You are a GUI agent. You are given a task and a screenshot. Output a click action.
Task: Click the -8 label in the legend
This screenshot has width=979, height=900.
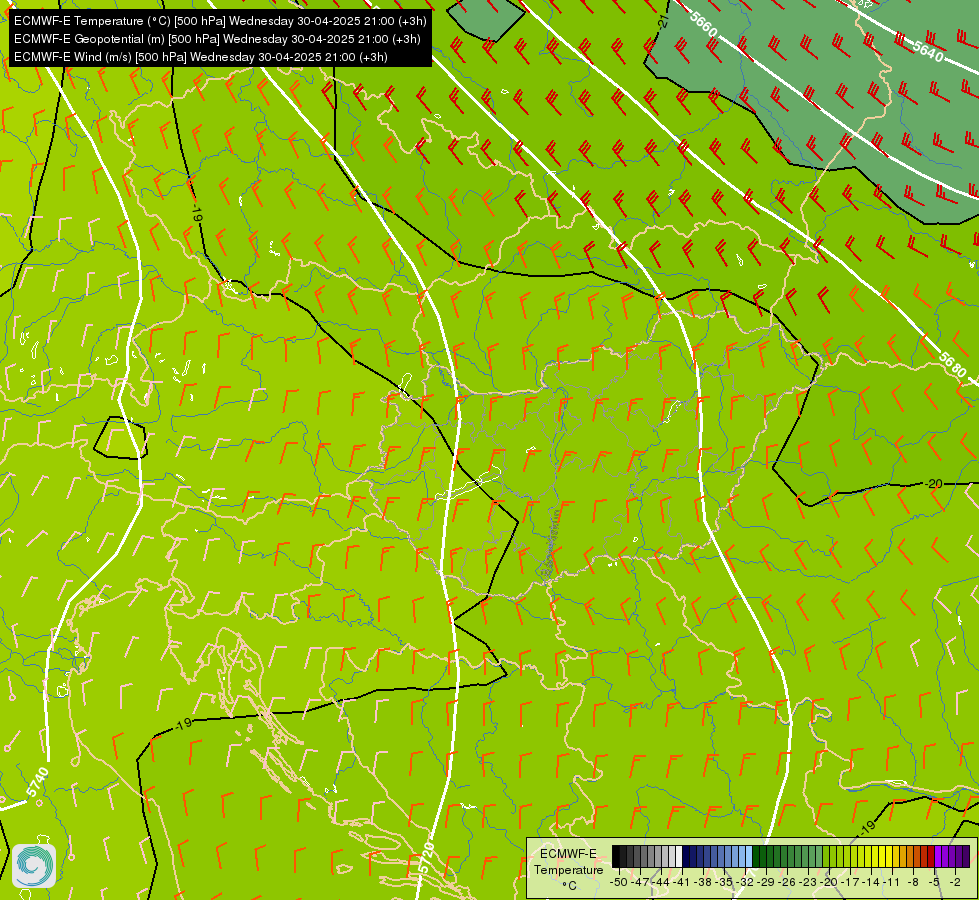click(913, 882)
